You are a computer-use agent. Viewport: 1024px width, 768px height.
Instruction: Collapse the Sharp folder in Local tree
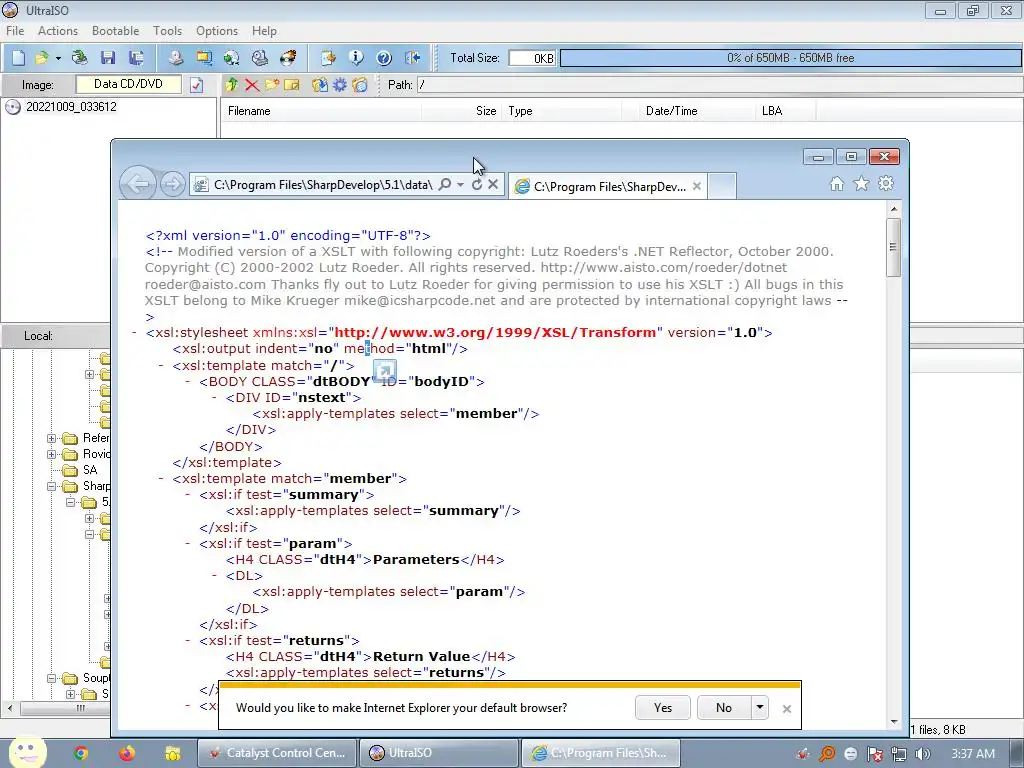(x=51, y=487)
